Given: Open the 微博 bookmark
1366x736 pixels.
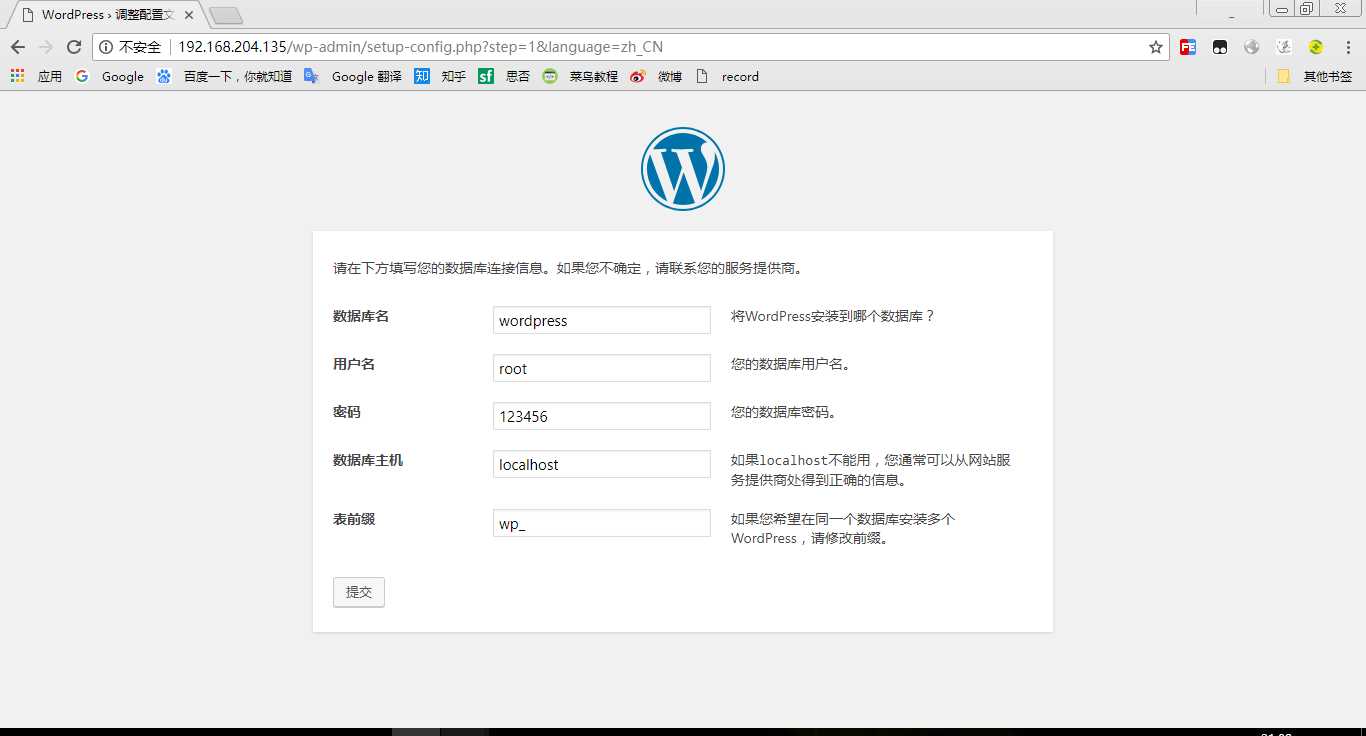Looking at the screenshot, I should coord(656,76).
